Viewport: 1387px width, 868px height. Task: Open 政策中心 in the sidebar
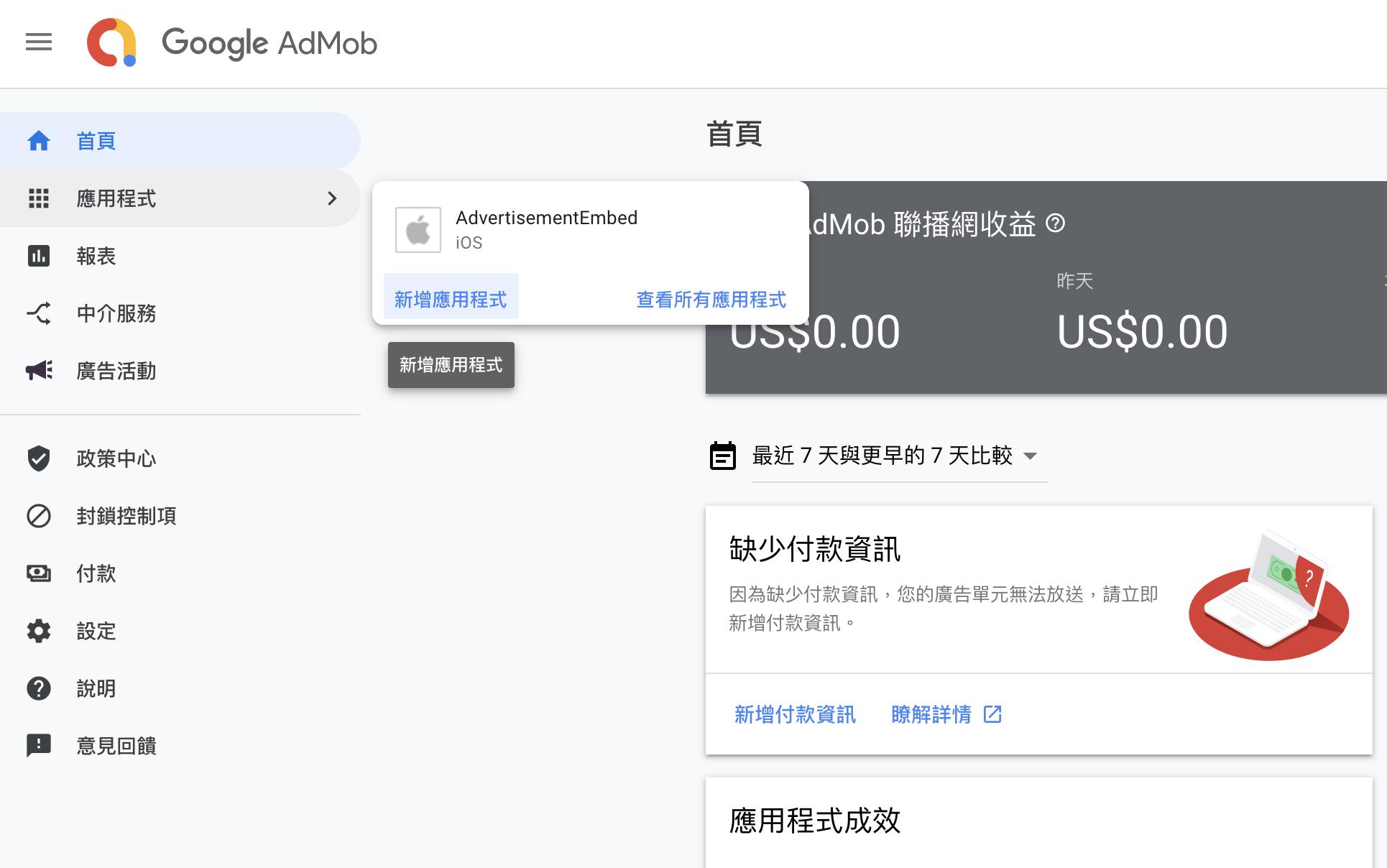(180, 458)
